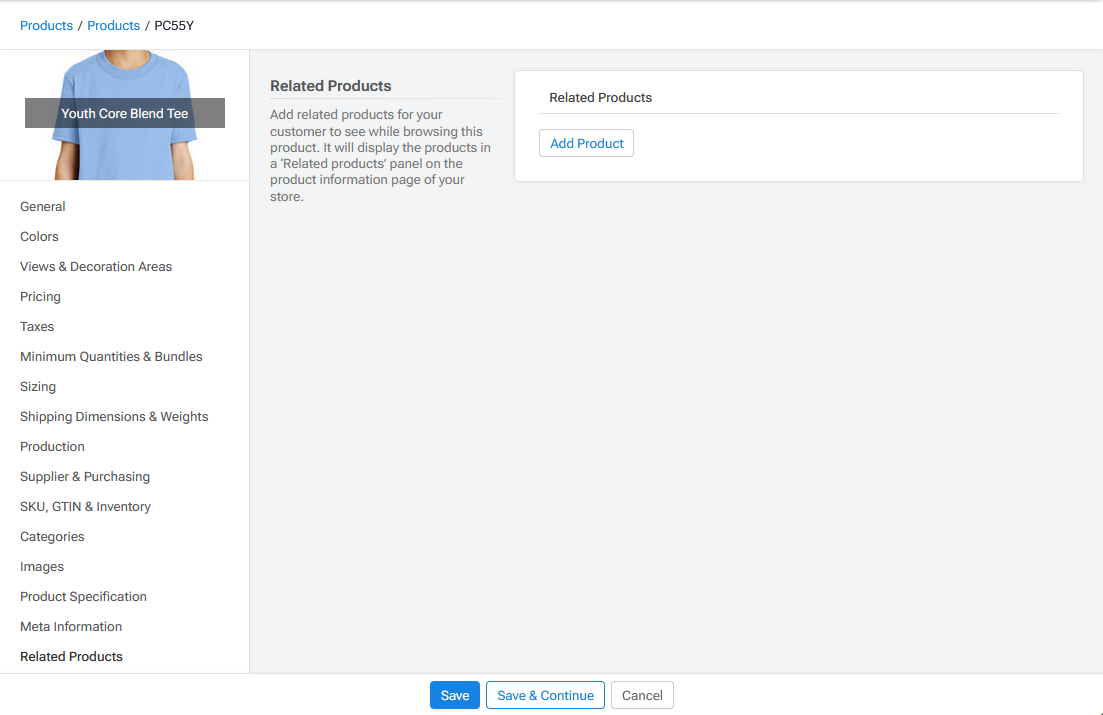Open Views & Decoration Areas settings

(x=95, y=266)
